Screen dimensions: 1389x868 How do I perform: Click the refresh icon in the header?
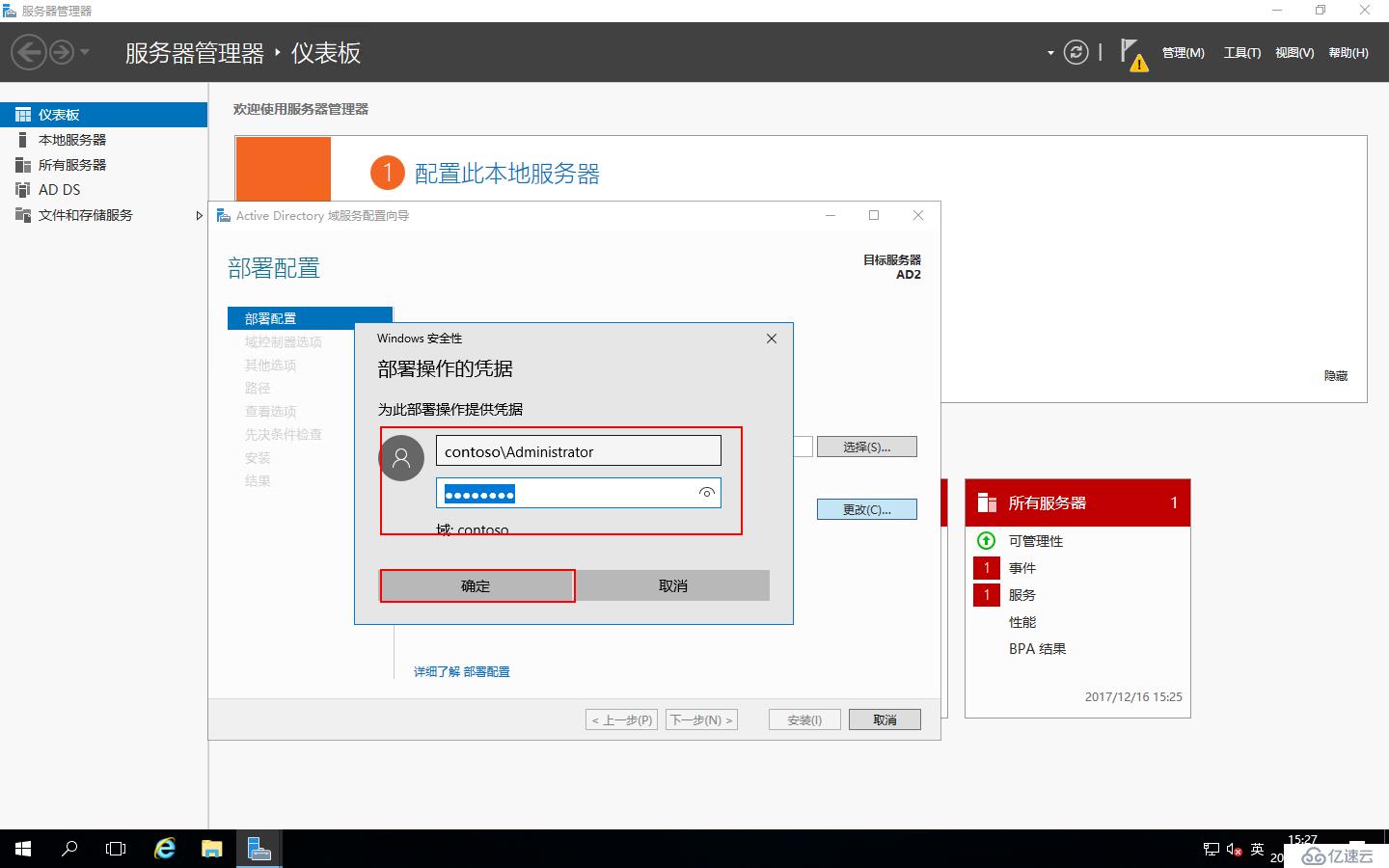click(x=1076, y=52)
